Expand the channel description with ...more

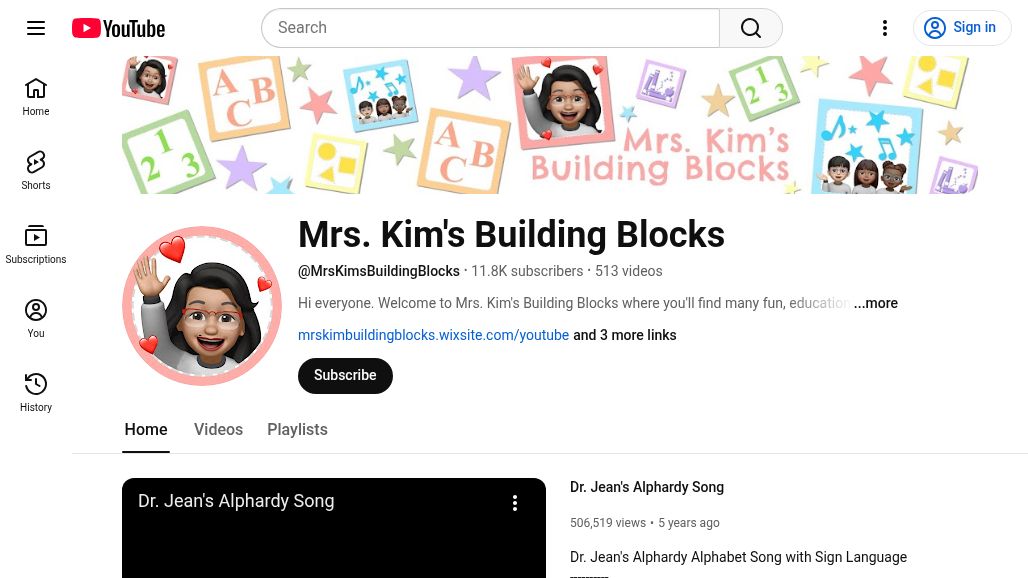pyautogui.click(x=875, y=303)
